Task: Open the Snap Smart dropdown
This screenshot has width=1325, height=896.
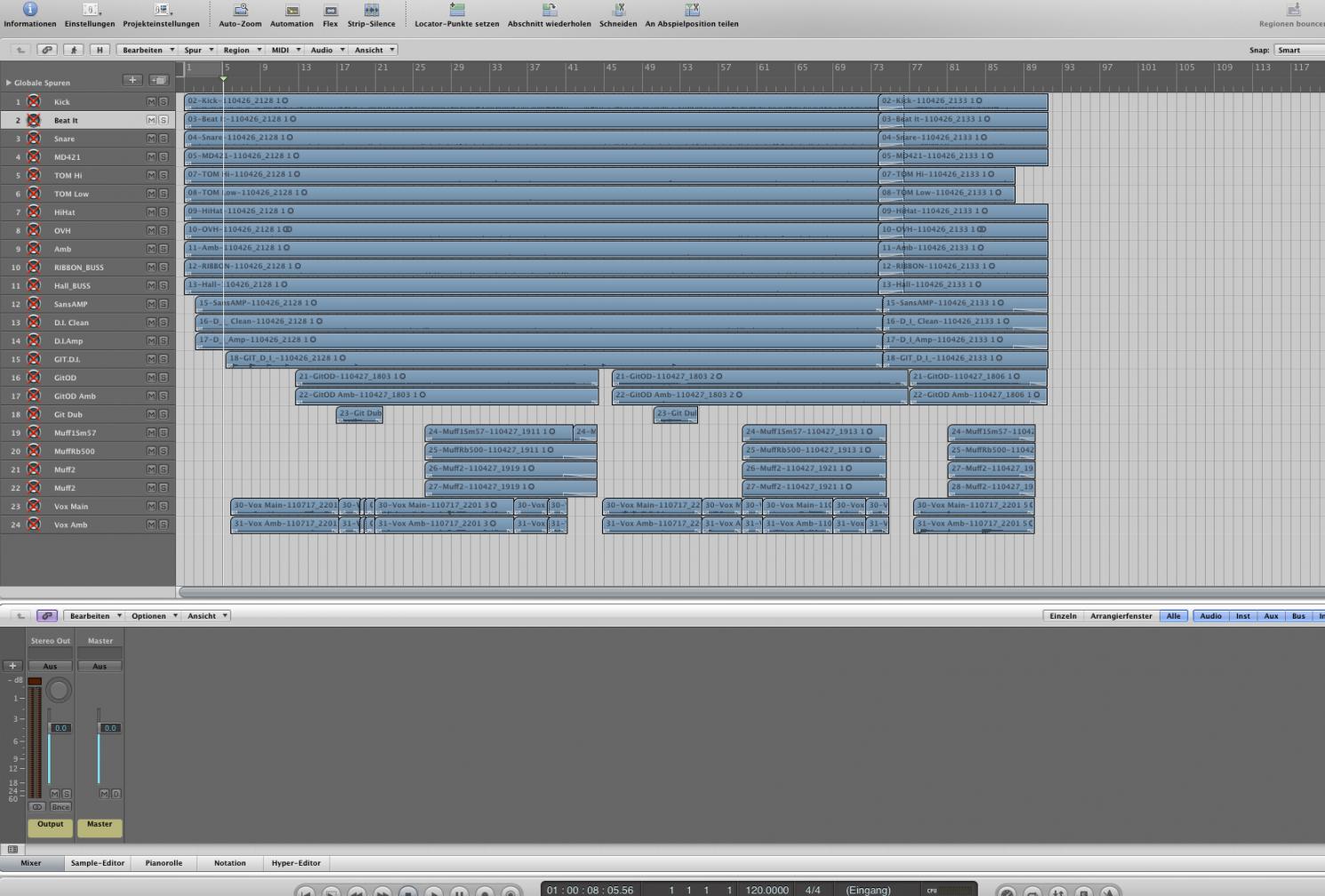Action: point(1299,50)
